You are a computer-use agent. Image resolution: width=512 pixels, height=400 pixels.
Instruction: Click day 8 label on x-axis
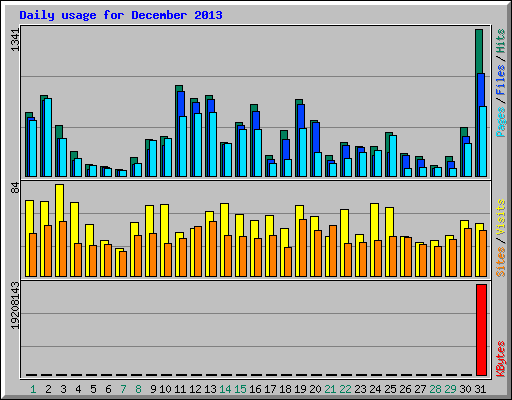[138, 389]
